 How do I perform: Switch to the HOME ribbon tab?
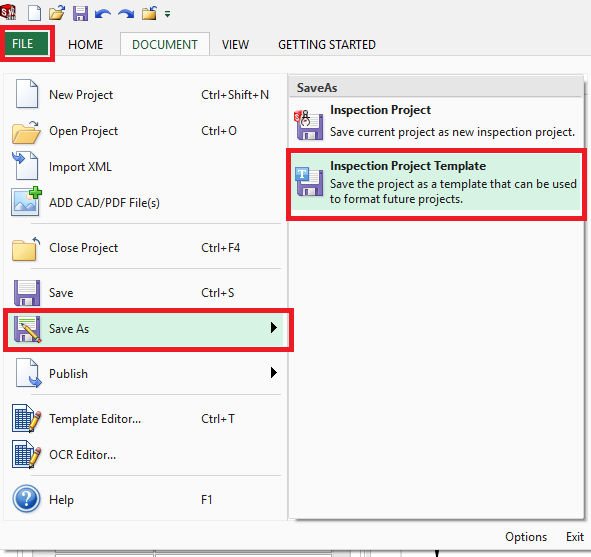tap(85, 44)
